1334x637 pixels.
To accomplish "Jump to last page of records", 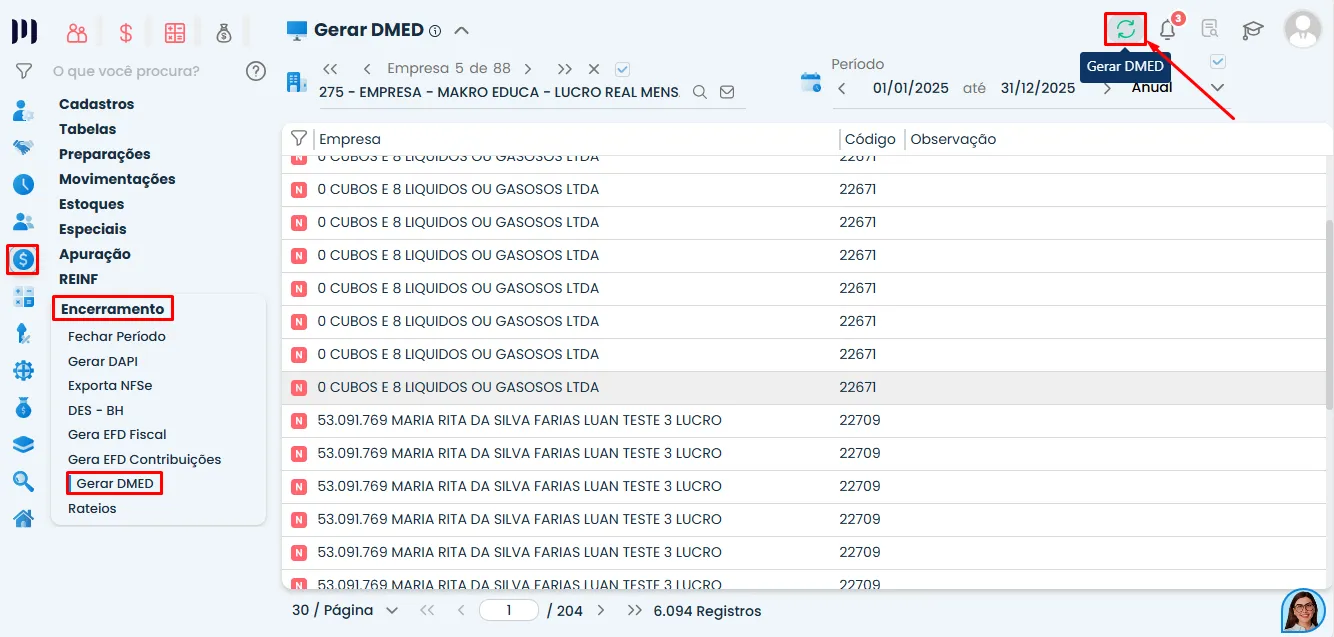I will coord(634,610).
